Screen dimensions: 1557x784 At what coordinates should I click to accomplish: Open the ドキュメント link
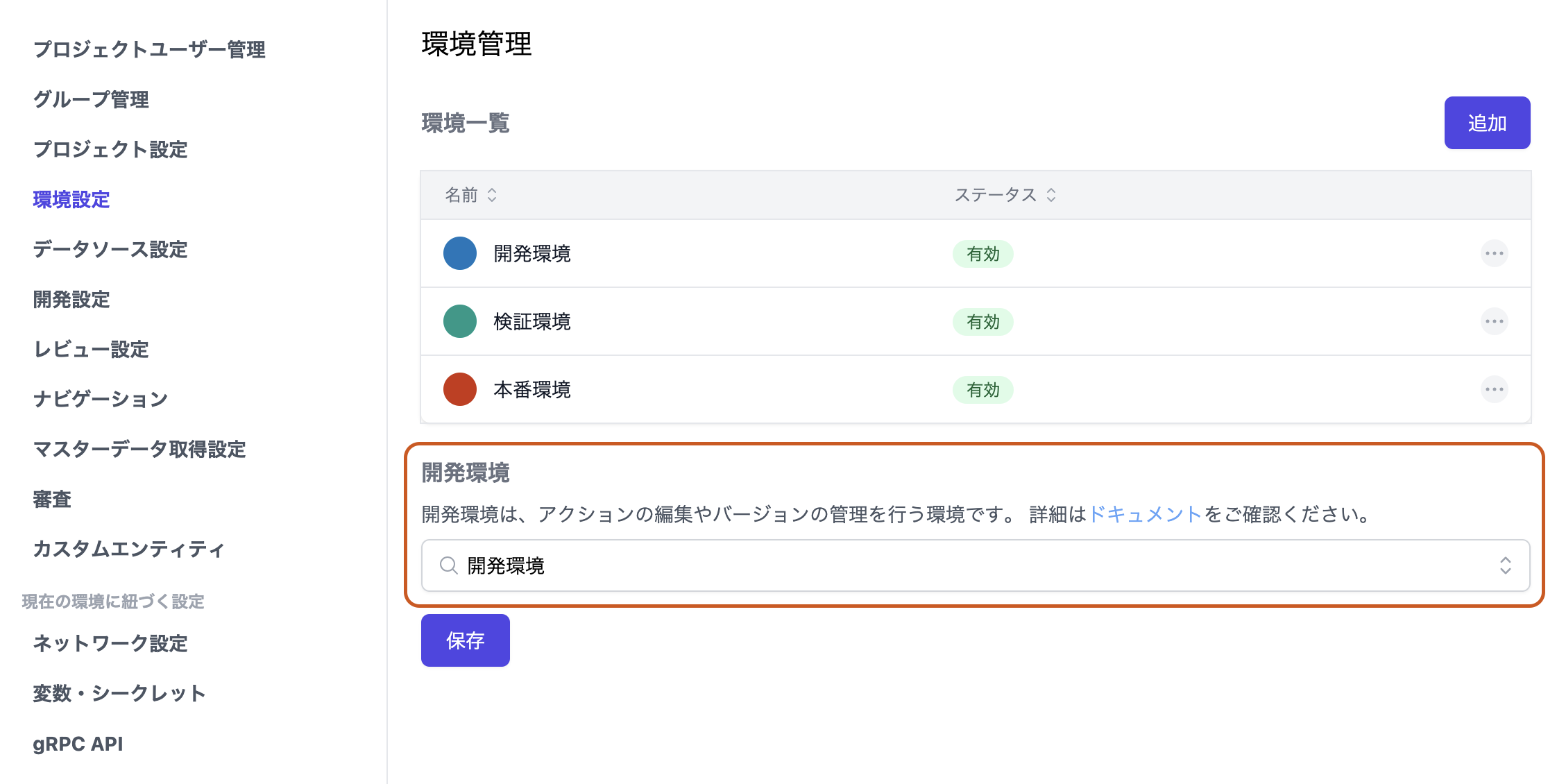(x=1145, y=514)
